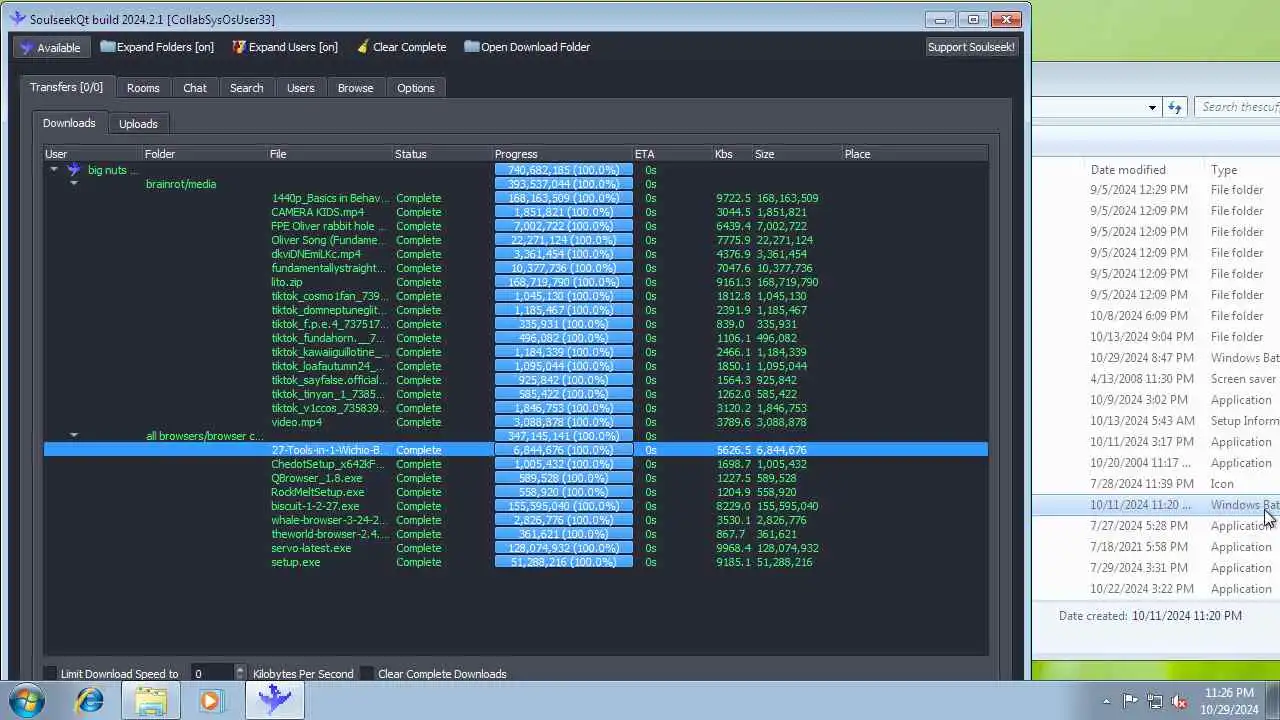Click the volume muted tray icon
Screen dimensions: 1280x720
click(1180, 701)
